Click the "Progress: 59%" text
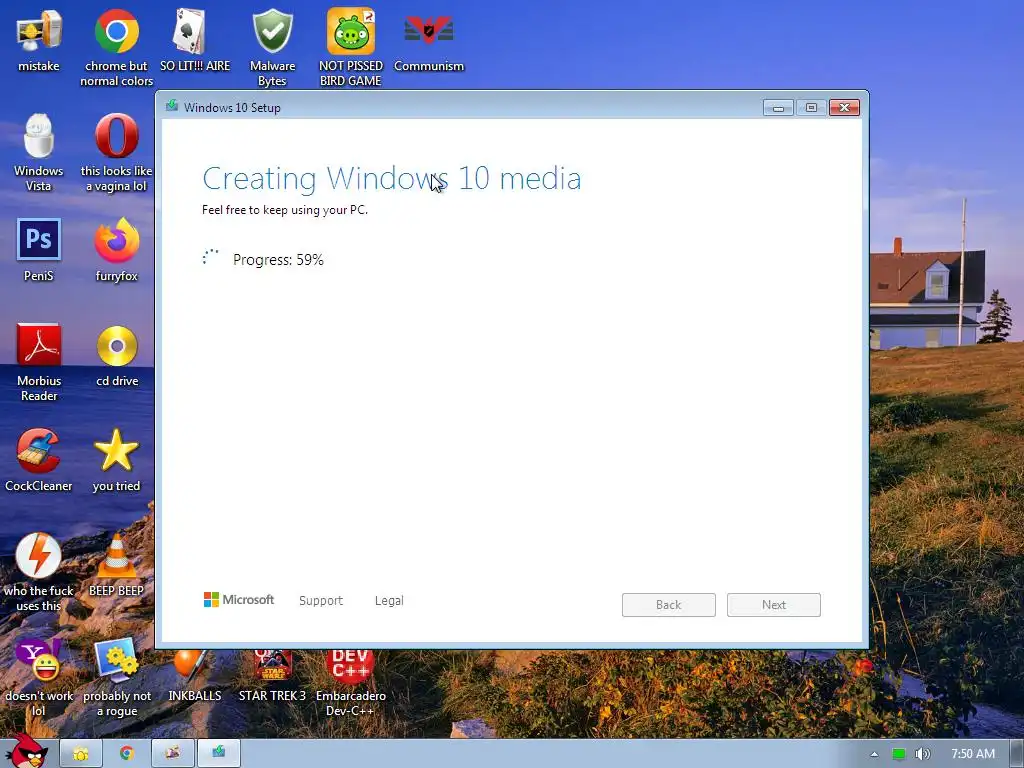Image resolution: width=1024 pixels, height=768 pixels. tap(278, 259)
